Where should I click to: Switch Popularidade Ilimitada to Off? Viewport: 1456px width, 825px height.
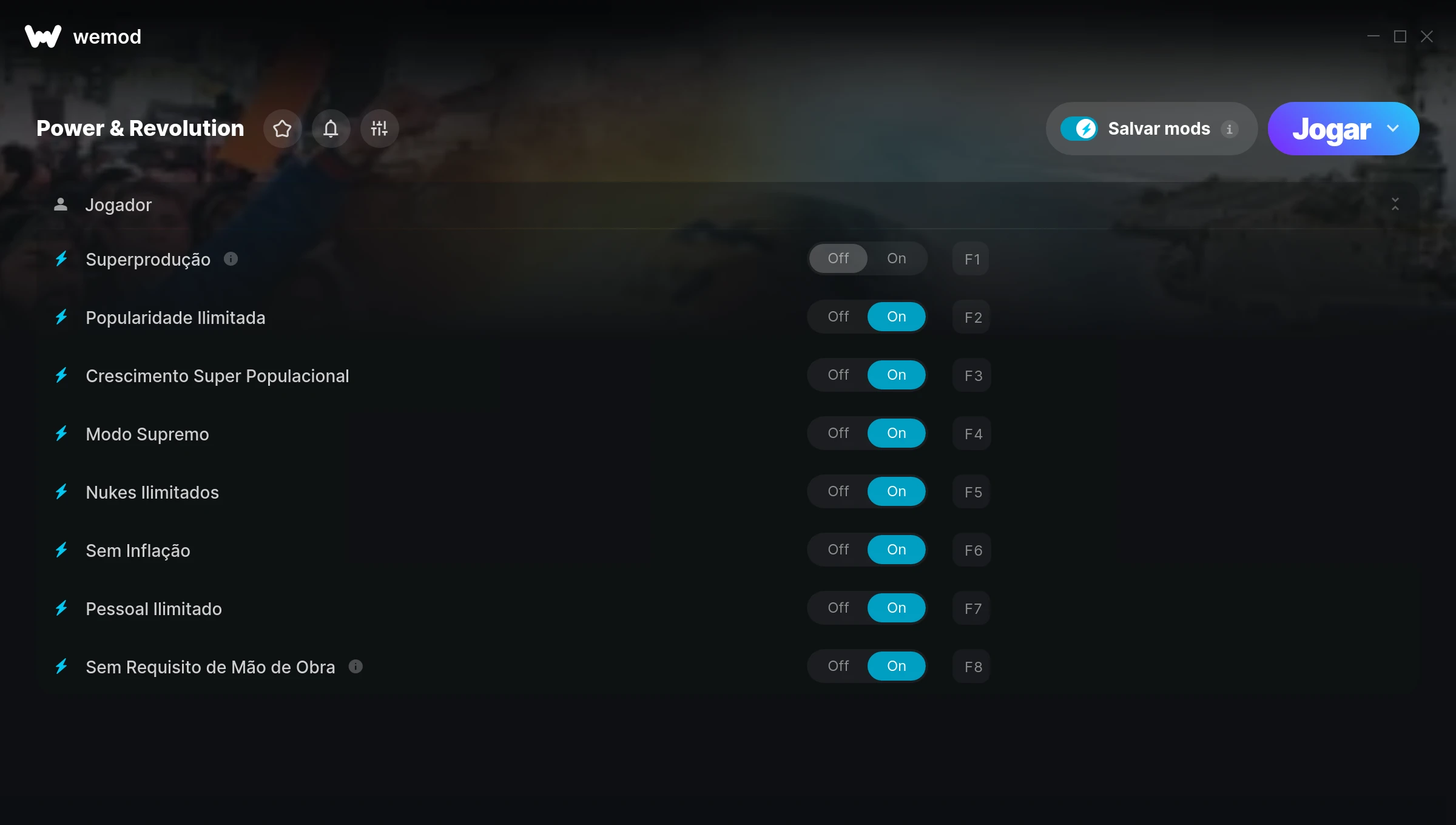tap(838, 317)
